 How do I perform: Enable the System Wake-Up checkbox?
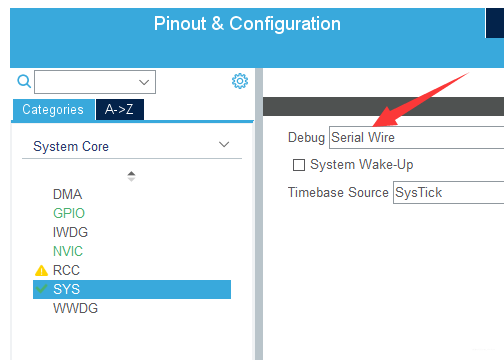299,165
